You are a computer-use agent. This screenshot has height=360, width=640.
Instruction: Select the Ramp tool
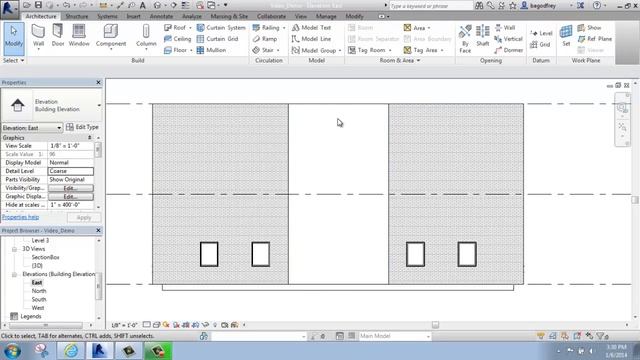264,39
